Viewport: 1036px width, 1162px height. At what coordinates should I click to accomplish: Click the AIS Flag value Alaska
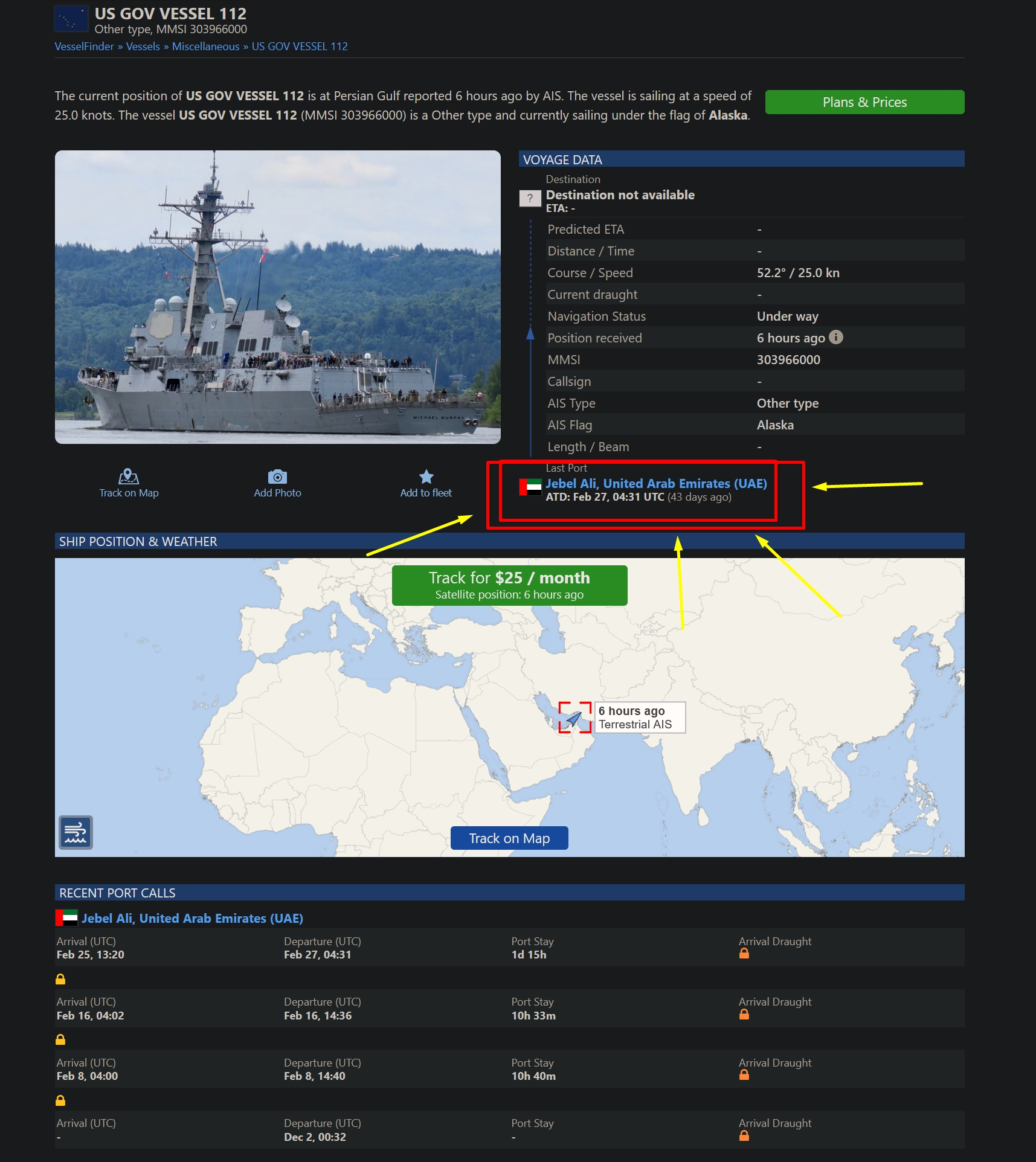(775, 425)
